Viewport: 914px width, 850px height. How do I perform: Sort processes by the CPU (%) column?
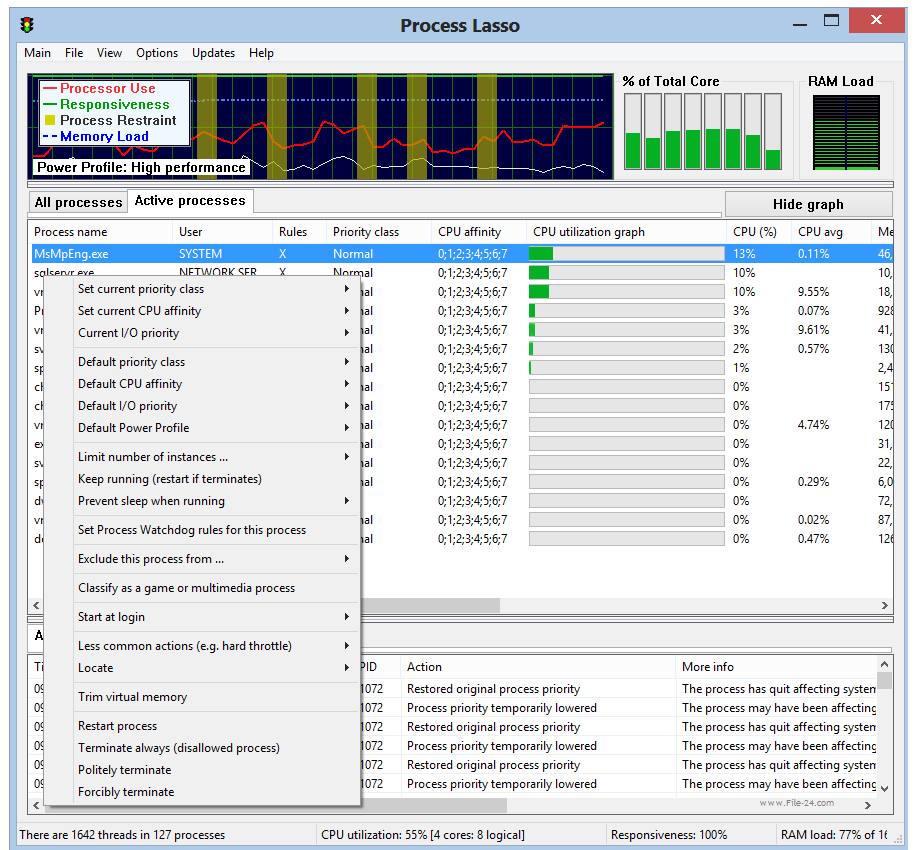(x=755, y=231)
